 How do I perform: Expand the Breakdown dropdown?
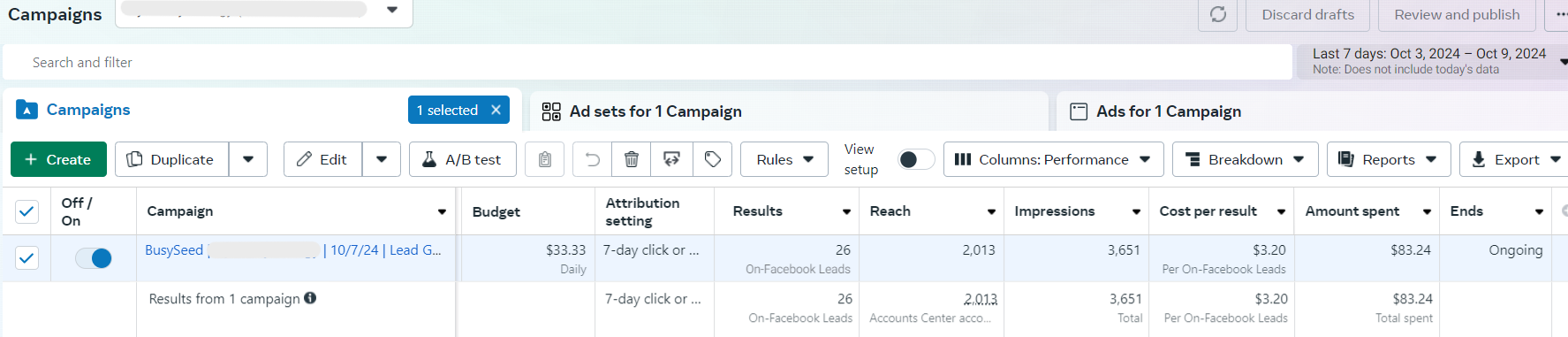click(x=1246, y=159)
